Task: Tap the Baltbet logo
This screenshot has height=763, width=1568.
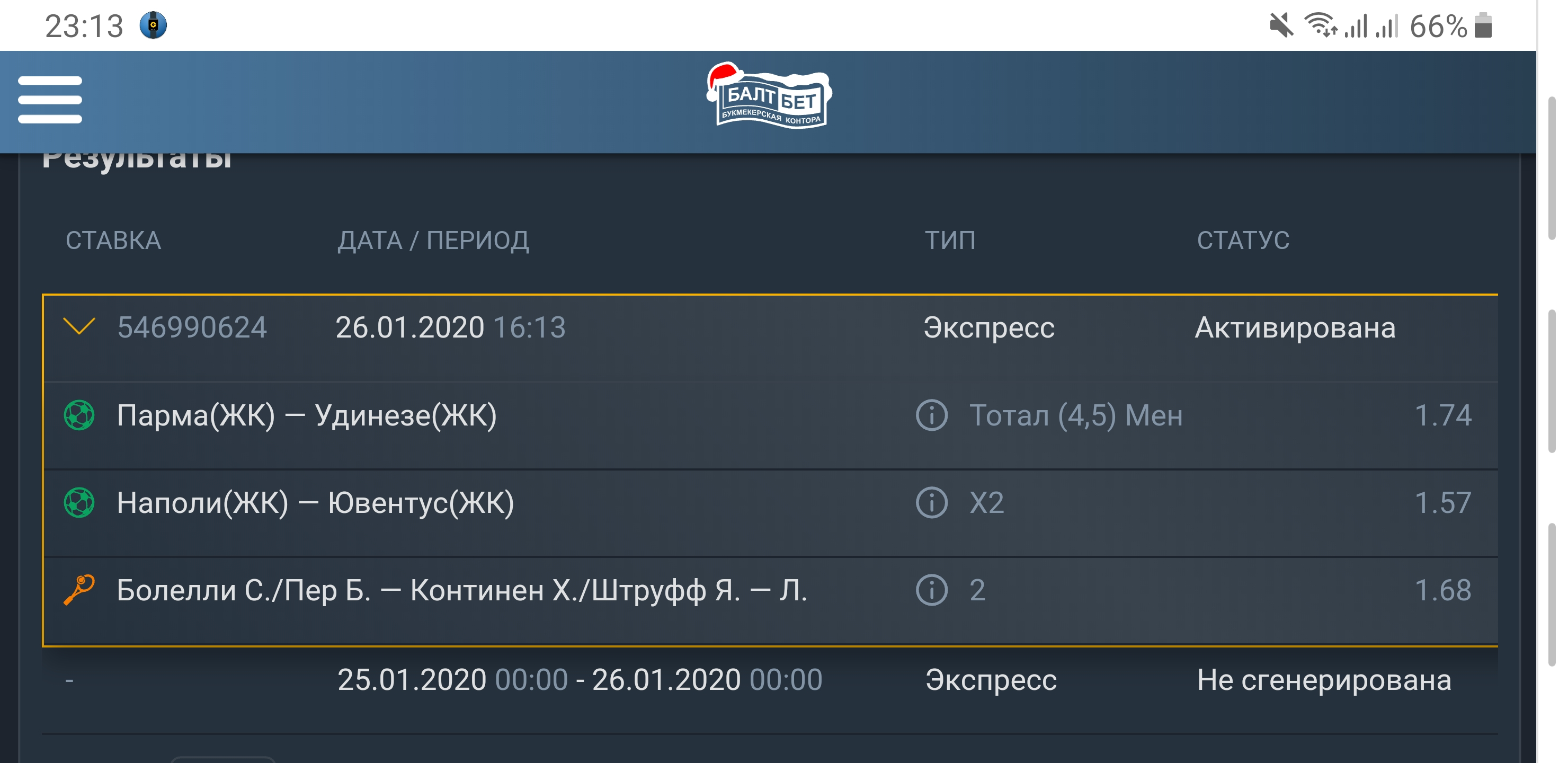Action: (769, 96)
